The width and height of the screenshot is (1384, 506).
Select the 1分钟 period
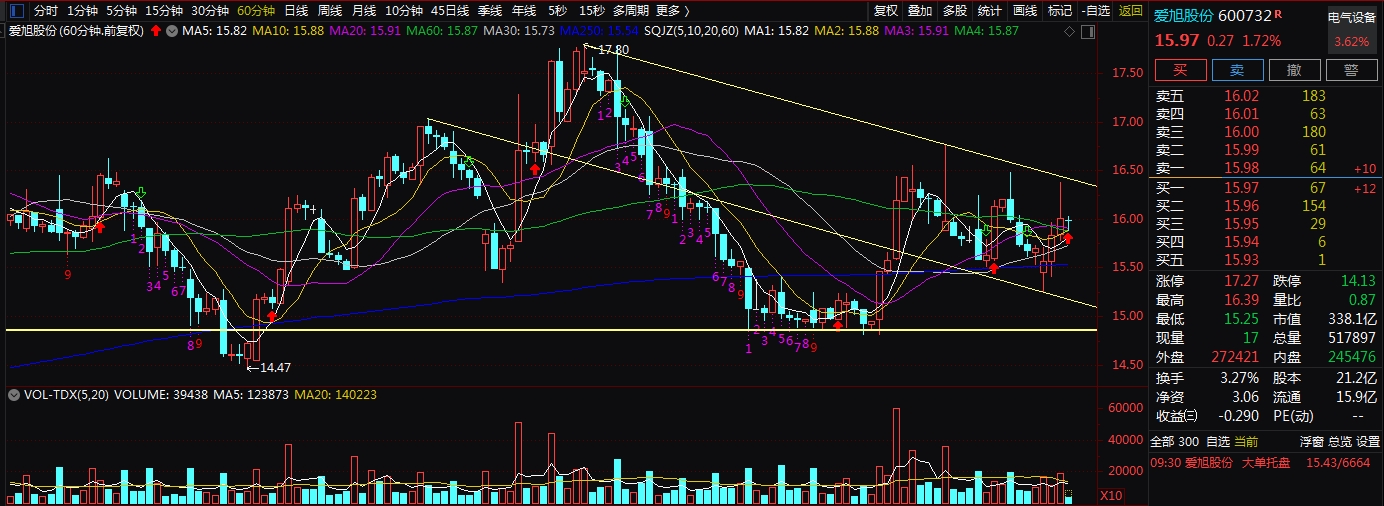click(82, 10)
